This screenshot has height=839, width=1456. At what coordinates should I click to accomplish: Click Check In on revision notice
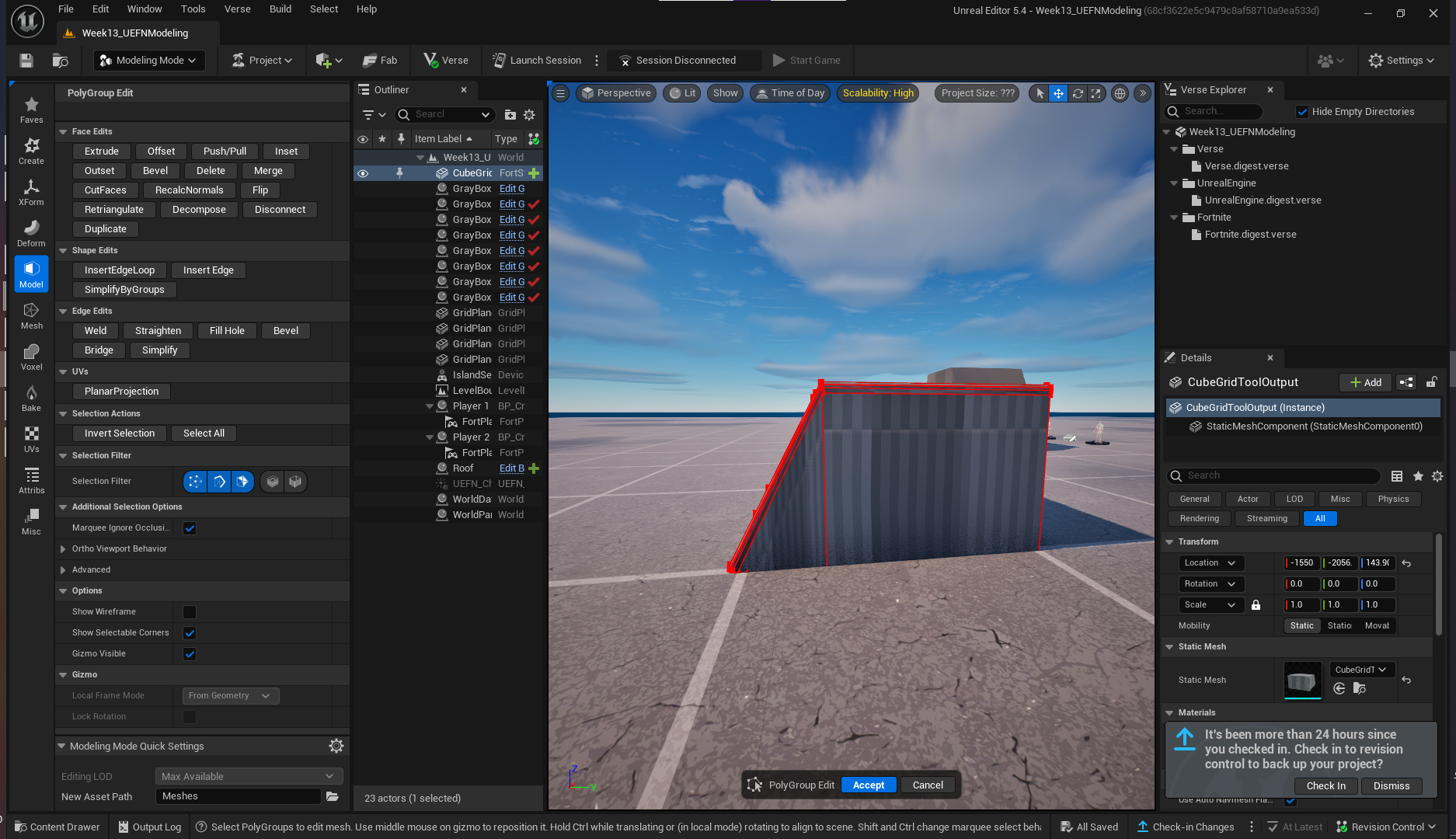coord(1326,786)
